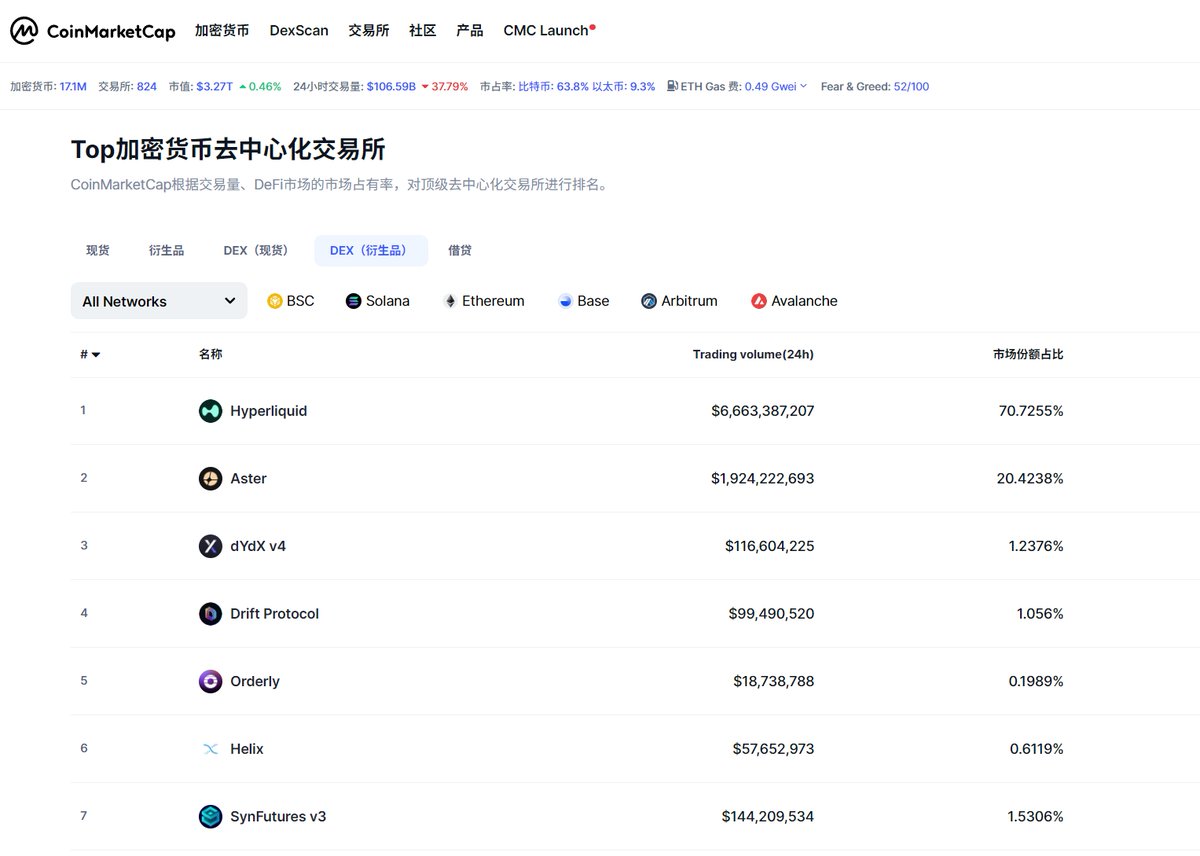Filter by BSC network label
This screenshot has height=856, width=1200.
coord(300,301)
